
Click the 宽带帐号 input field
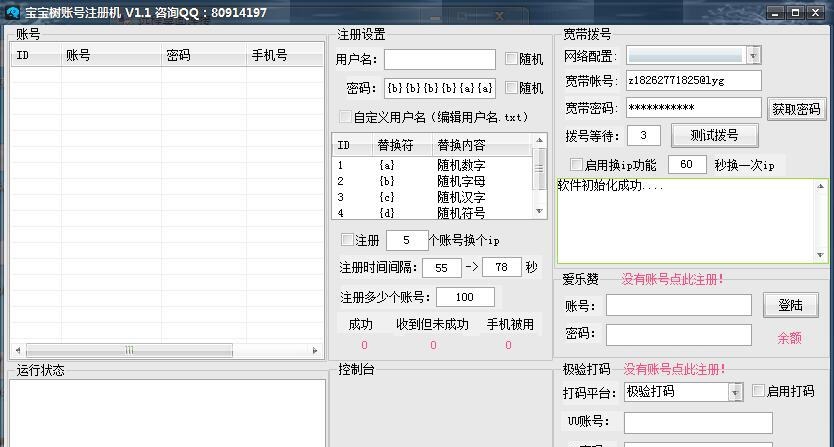pyautogui.click(x=694, y=80)
